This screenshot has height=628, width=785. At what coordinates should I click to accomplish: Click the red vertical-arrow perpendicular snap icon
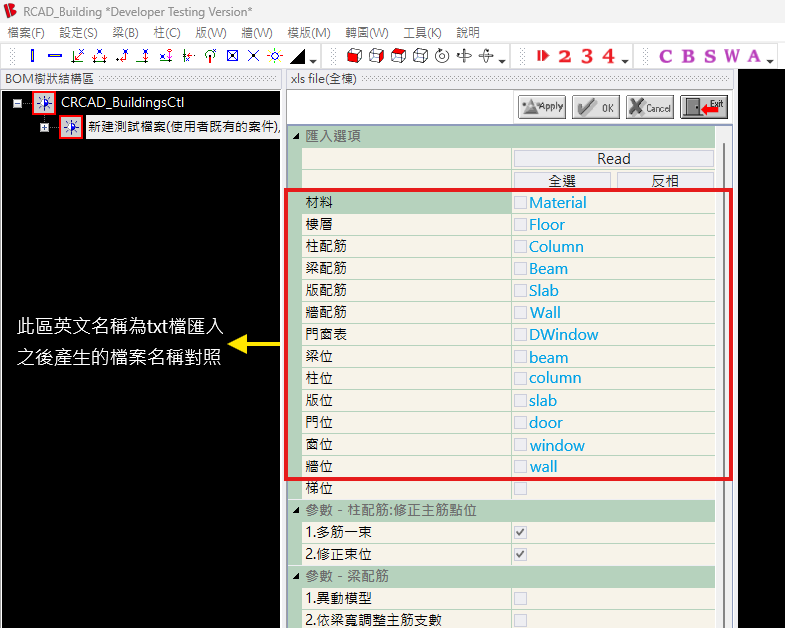(x=144, y=56)
